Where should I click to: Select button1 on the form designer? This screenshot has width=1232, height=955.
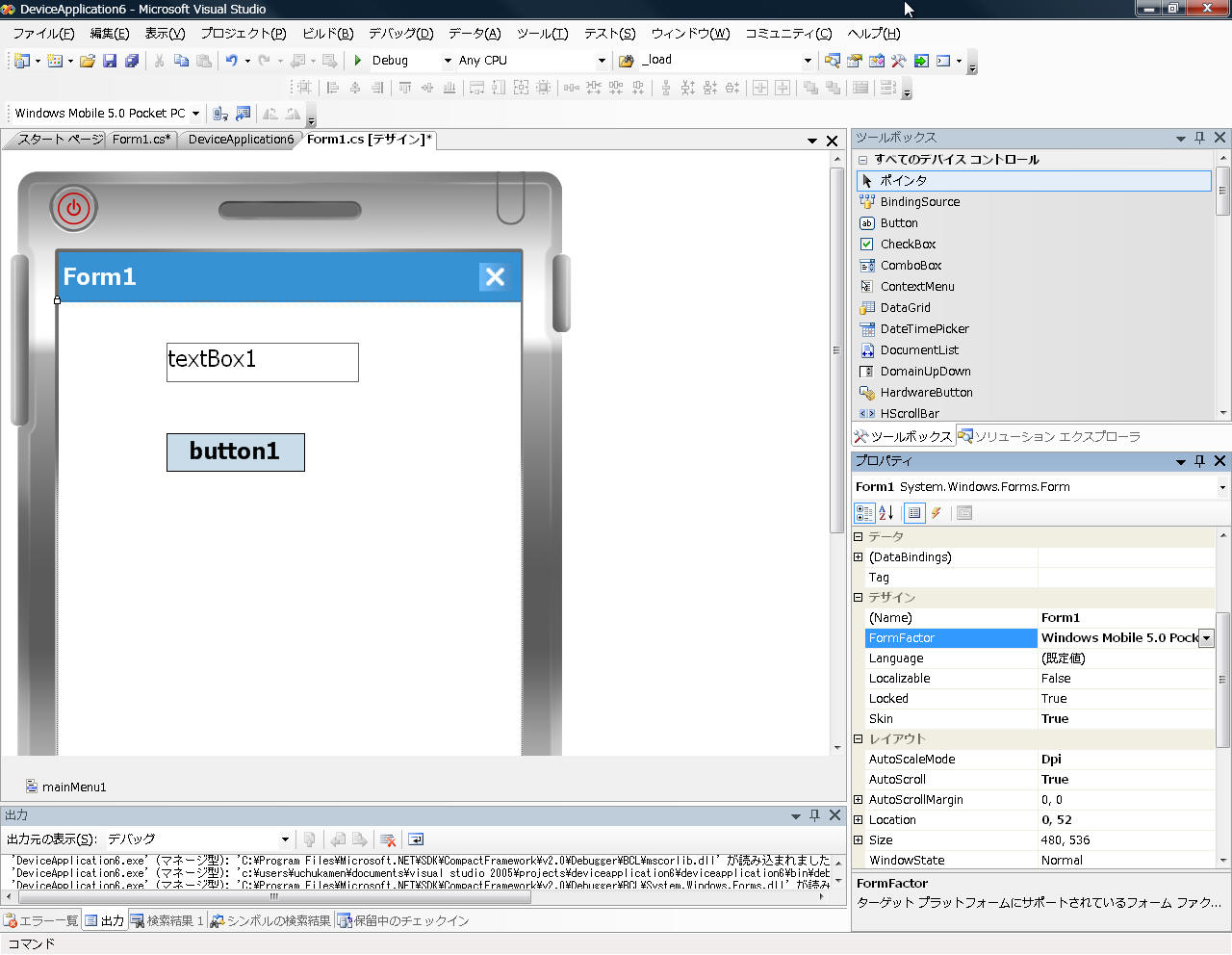[x=236, y=452]
